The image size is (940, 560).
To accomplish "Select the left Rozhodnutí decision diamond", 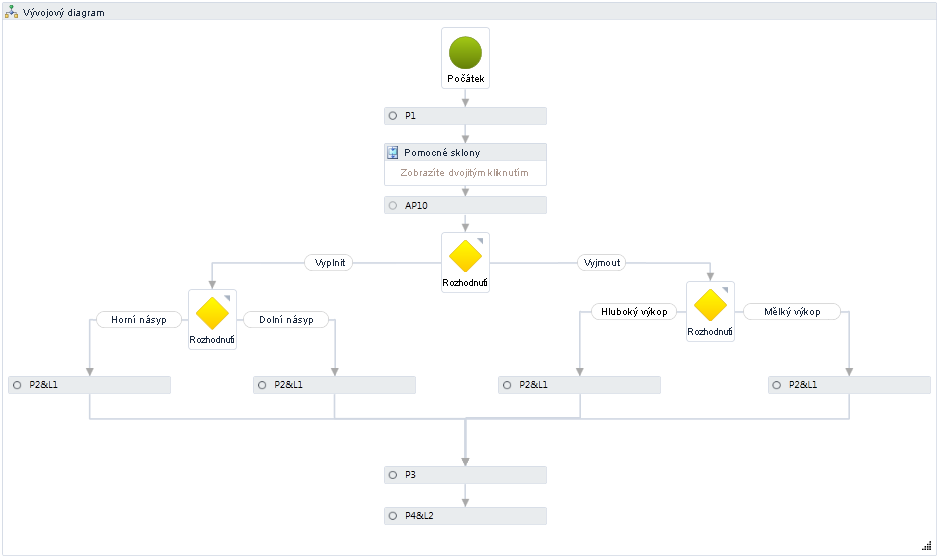I will point(212,313).
